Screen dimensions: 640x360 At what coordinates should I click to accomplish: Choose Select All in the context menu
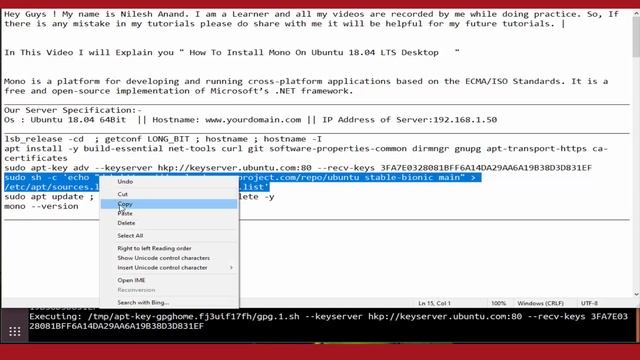coord(169,236)
